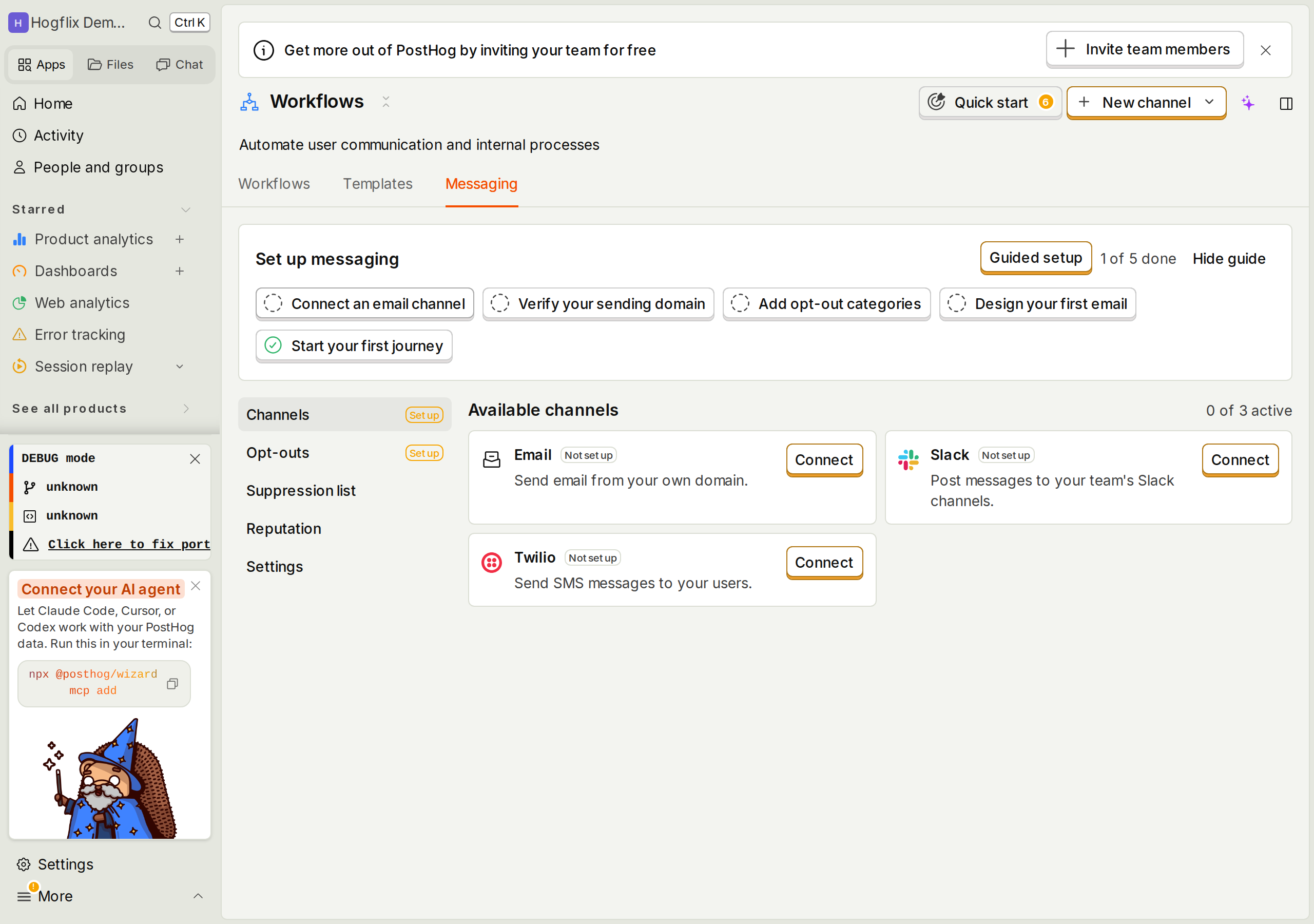
Task: Toggle Workflows title expander arrows
Action: (x=385, y=102)
